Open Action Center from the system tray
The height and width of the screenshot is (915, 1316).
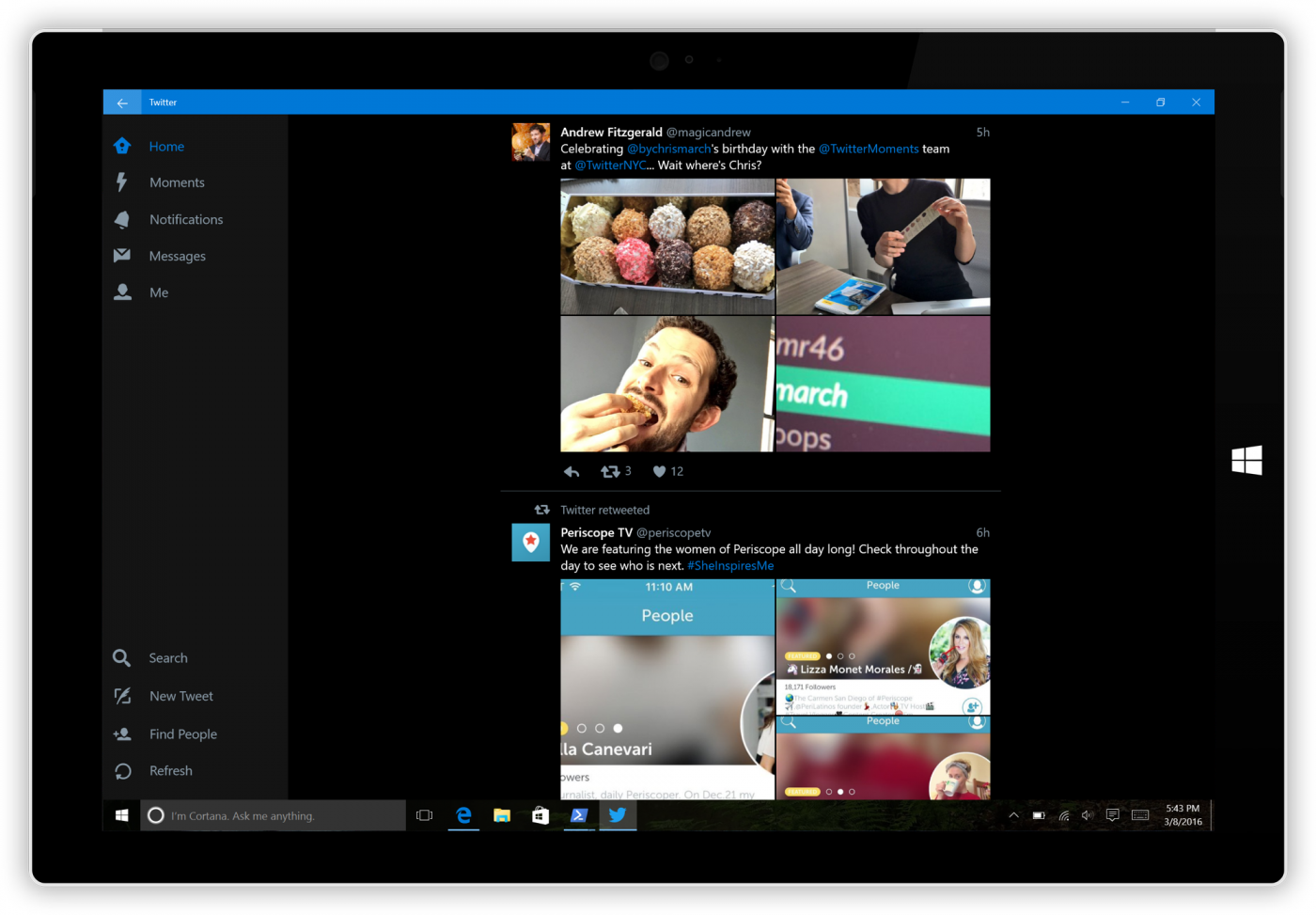point(1113,815)
